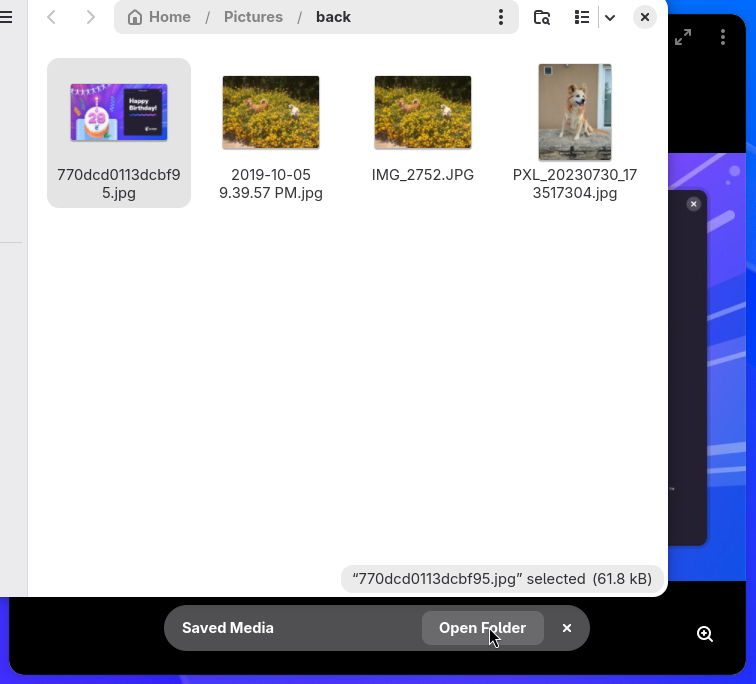756x684 pixels.
Task: Close the dark card in viewer background
Action: [693, 204]
